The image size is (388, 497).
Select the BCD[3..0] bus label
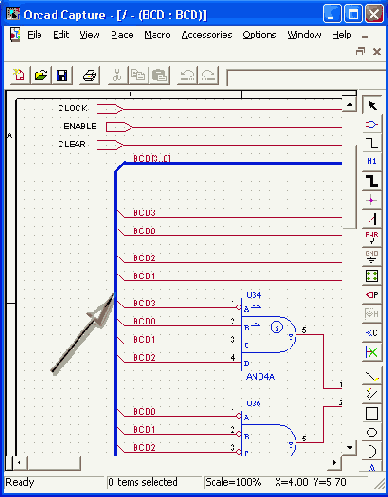152,158
